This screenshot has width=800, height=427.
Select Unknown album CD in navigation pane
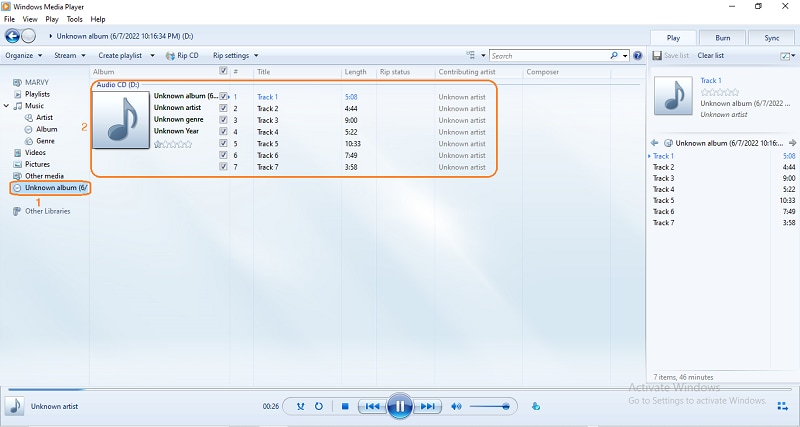(x=50, y=188)
